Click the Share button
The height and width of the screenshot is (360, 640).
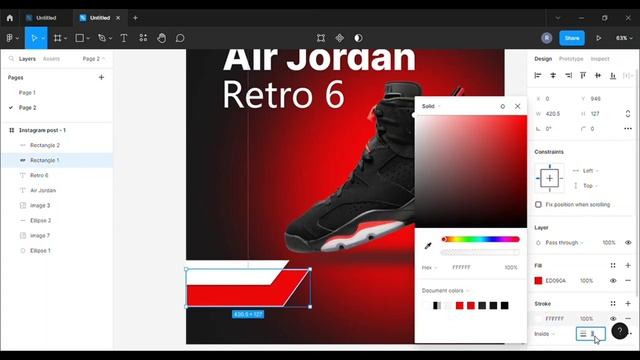pyautogui.click(x=572, y=38)
